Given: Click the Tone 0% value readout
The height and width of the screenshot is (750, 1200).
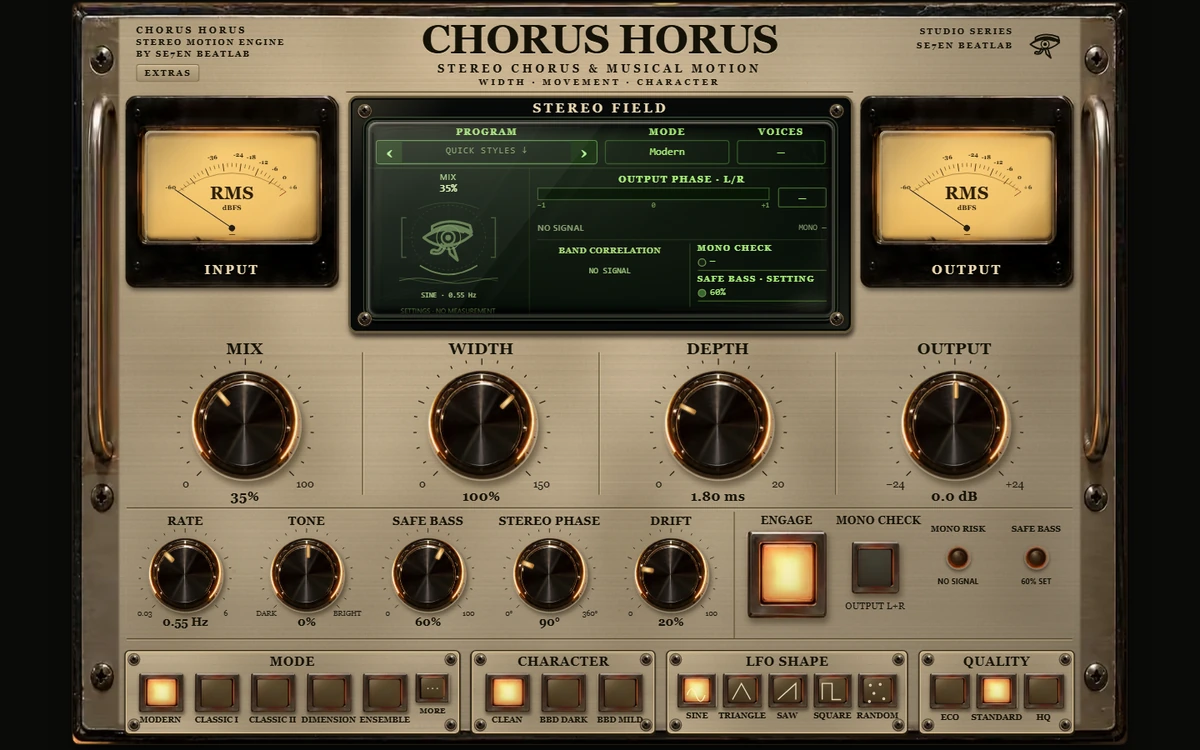Looking at the screenshot, I should click(x=307, y=622).
